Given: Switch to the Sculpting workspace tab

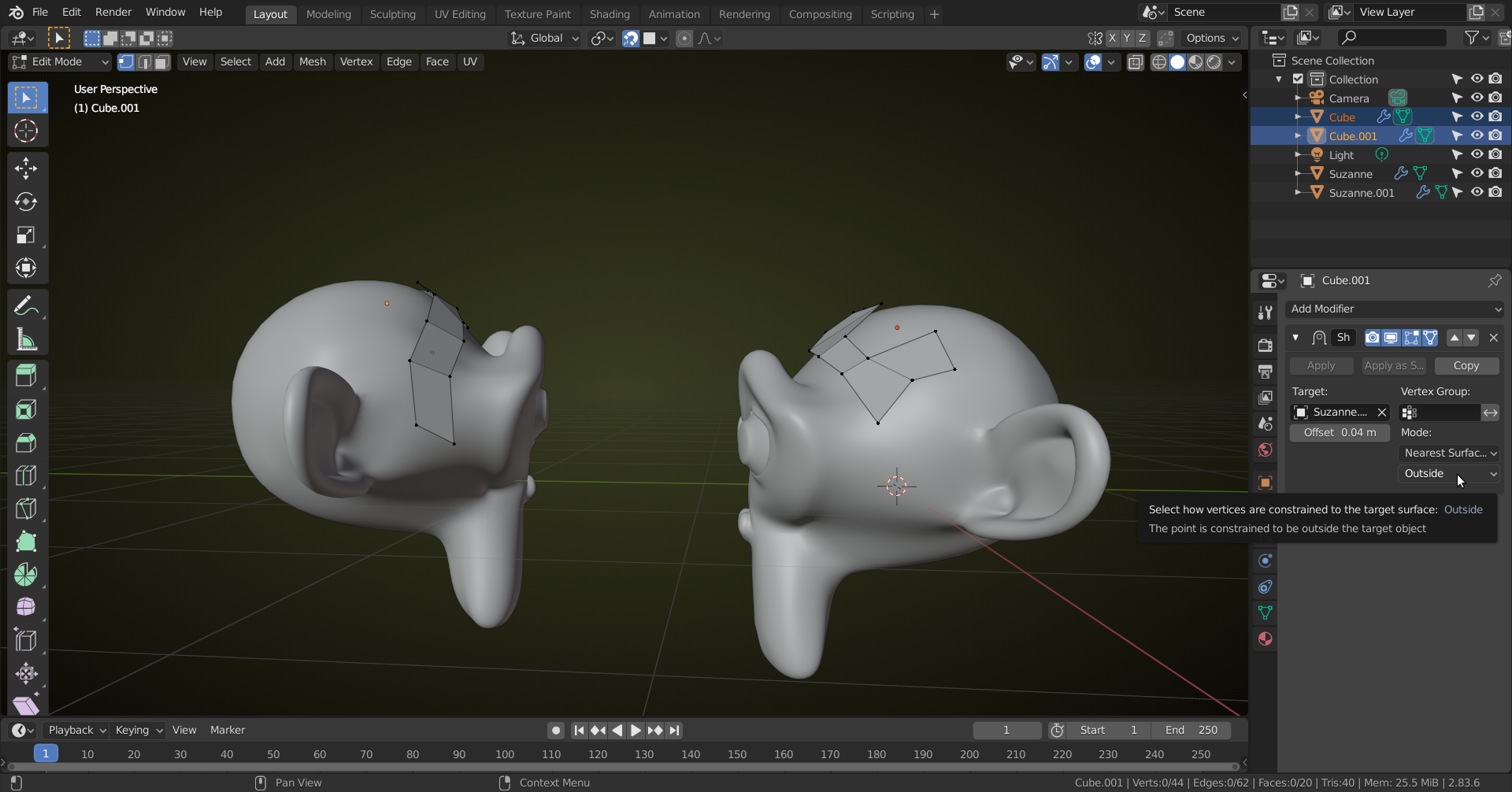Looking at the screenshot, I should tap(392, 14).
